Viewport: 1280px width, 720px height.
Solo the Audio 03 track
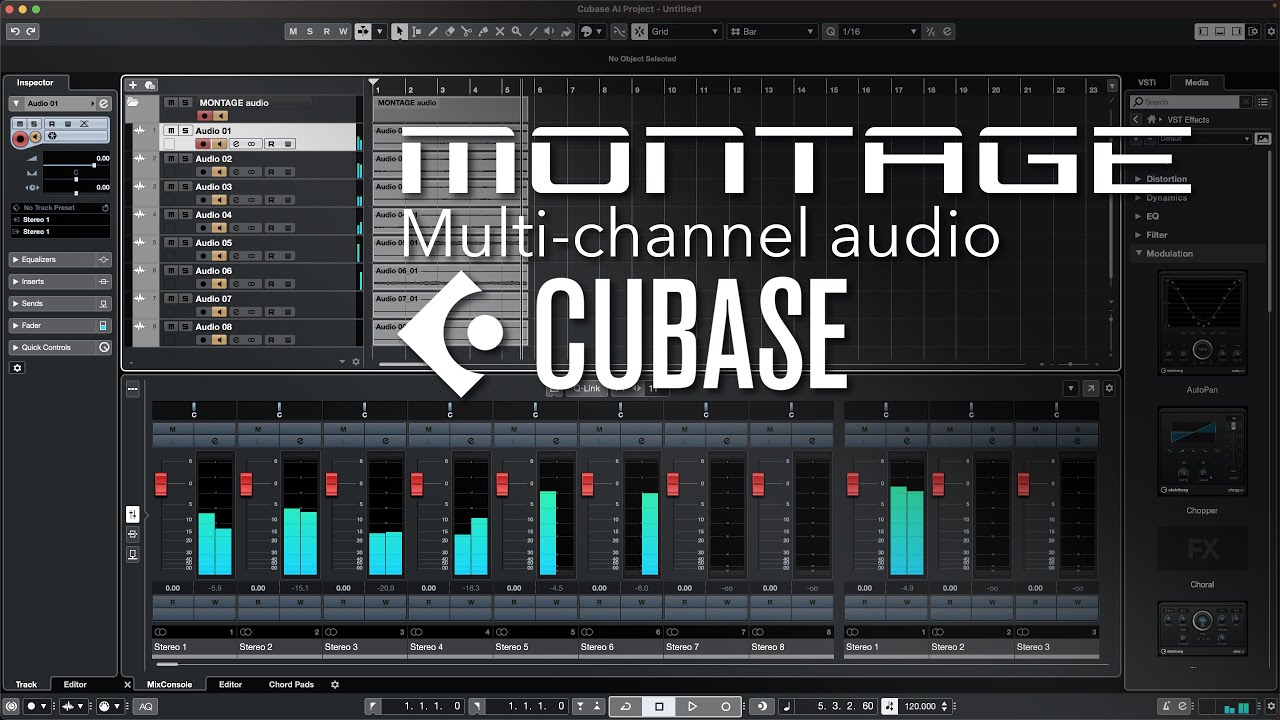click(185, 187)
